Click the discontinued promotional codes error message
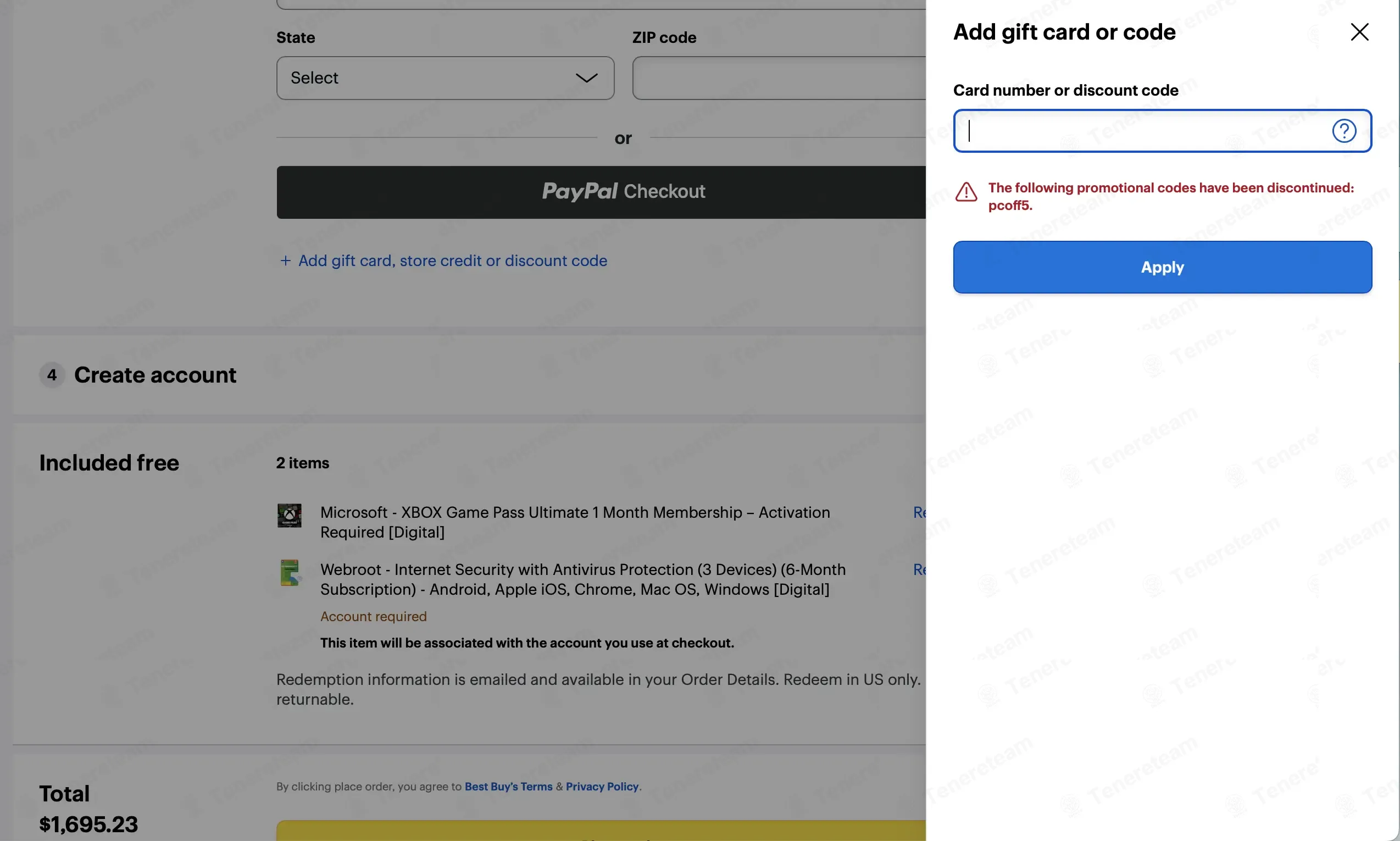This screenshot has height=841, width=1400. point(1171,196)
